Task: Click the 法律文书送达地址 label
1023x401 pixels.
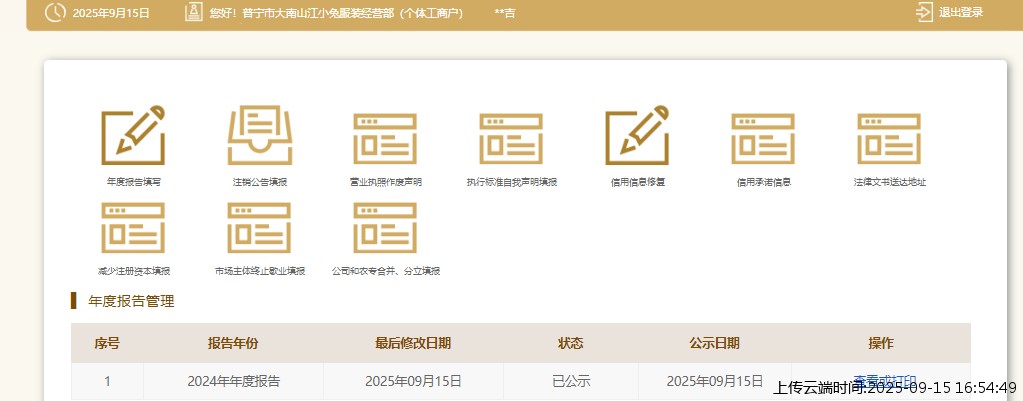Action: [889, 183]
